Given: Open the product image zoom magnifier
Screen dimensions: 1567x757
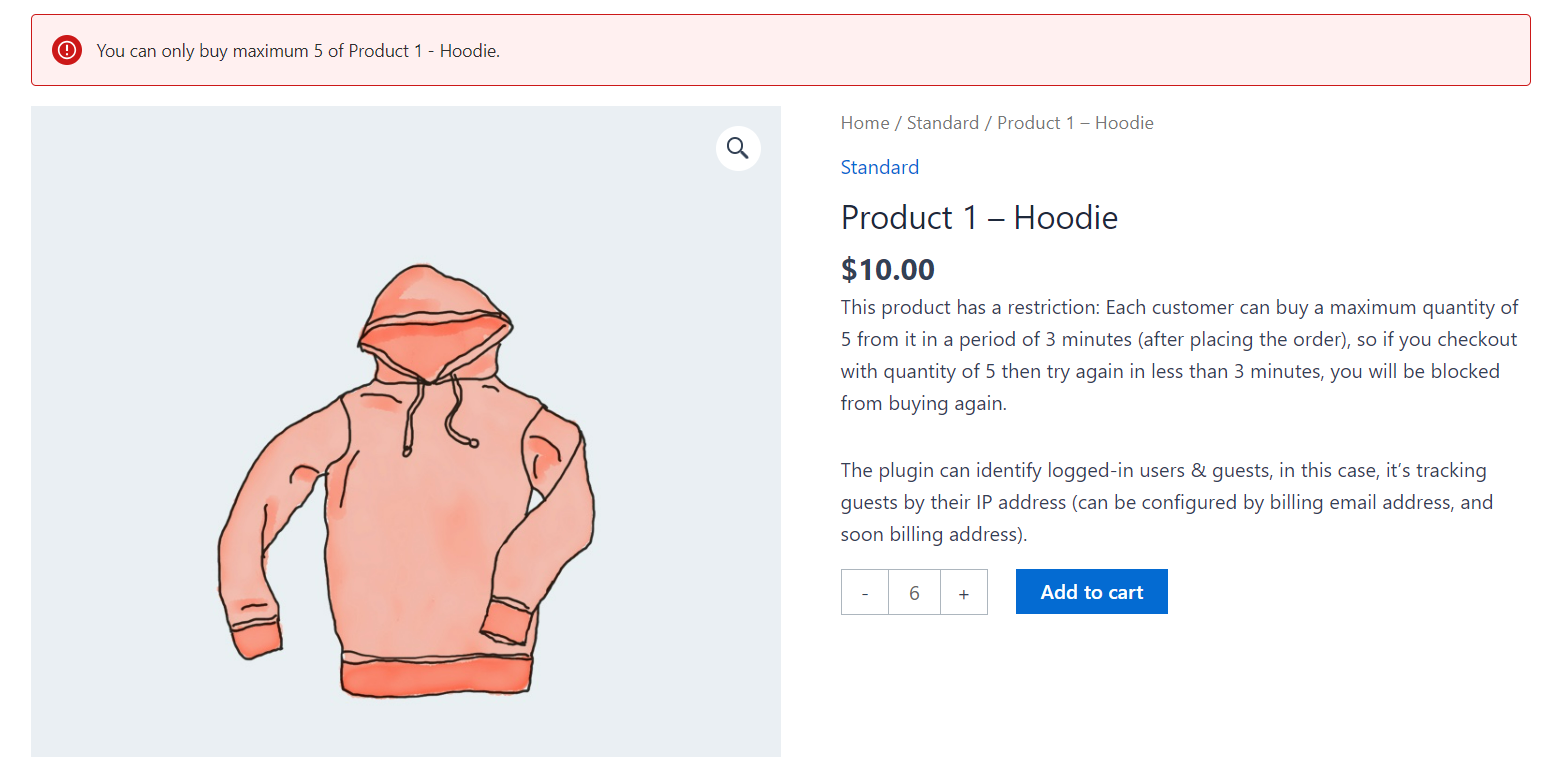Looking at the screenshot, I should coord(738,147).
